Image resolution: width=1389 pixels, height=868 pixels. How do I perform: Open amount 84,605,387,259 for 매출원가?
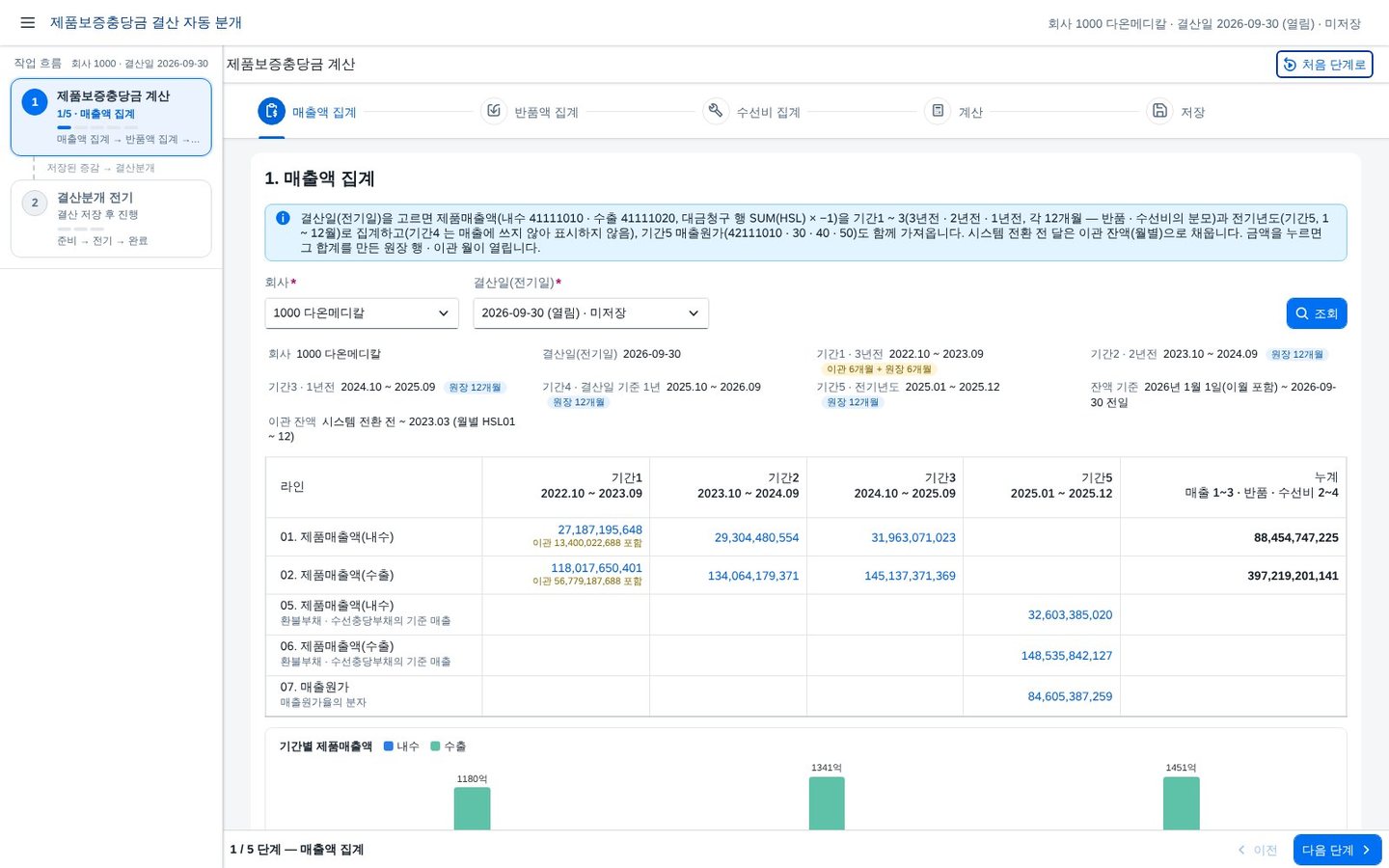1070,696
